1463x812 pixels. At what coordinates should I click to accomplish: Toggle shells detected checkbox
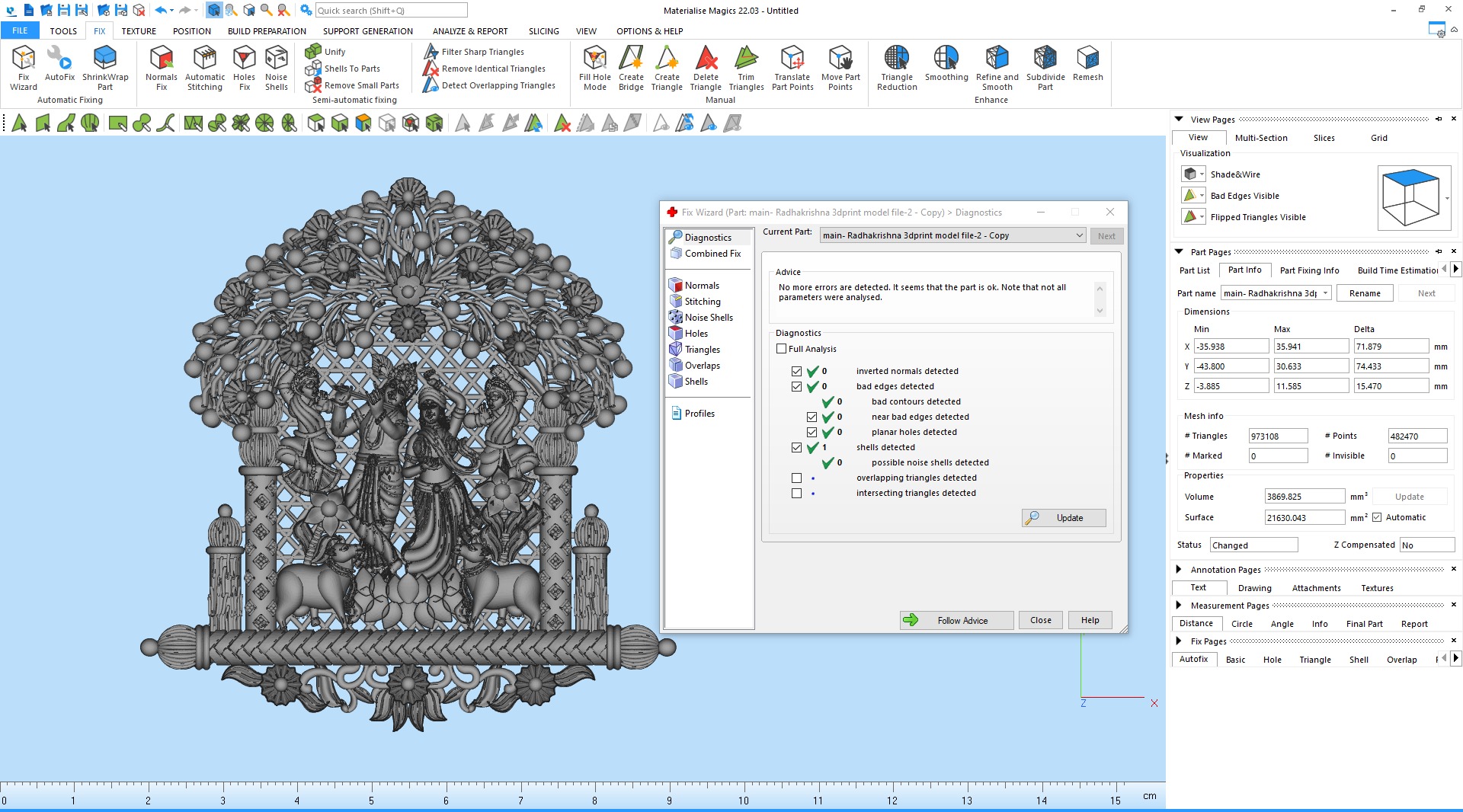[x=796, y=448]
